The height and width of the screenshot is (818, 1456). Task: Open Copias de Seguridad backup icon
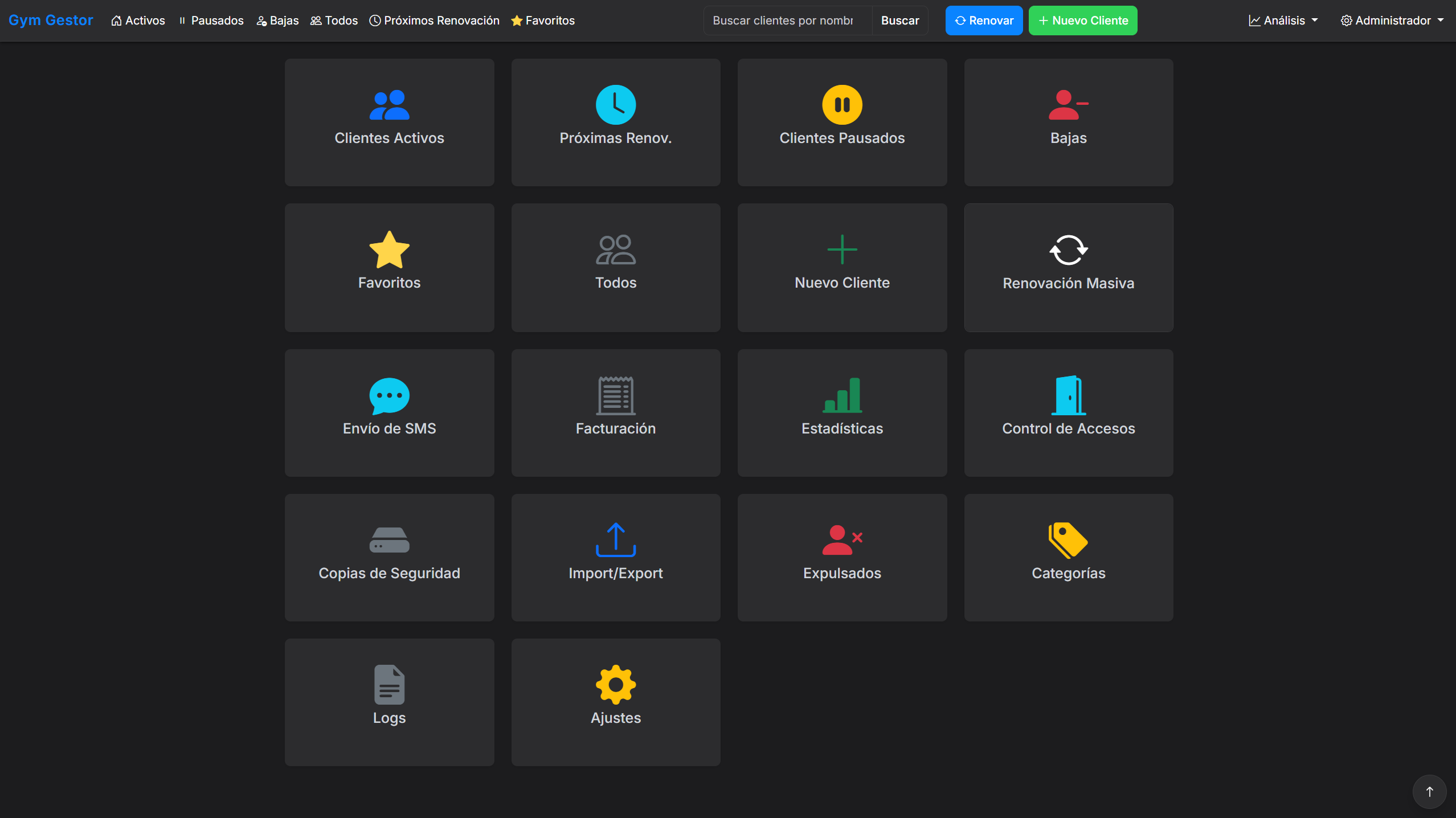point(389,539)
